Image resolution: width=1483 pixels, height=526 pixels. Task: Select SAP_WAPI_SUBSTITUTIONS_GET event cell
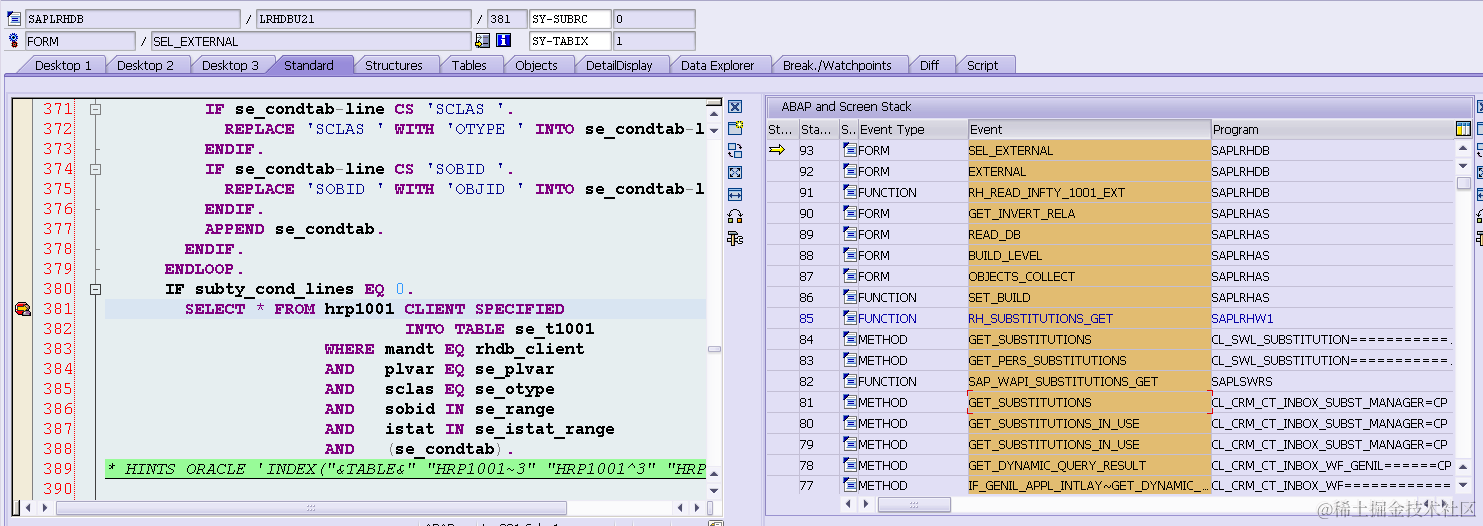point(1089,381)
